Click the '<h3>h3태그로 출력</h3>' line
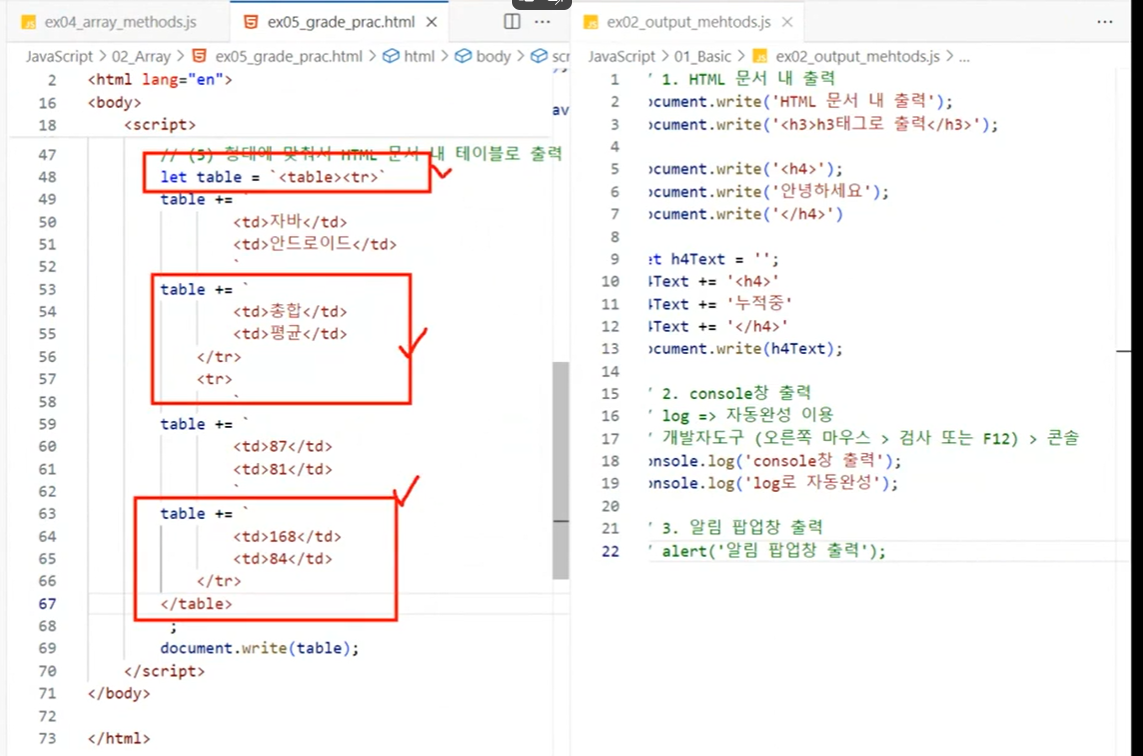Image resolution: width=1143 pixels, height=756 pixels. pos(823,124)
